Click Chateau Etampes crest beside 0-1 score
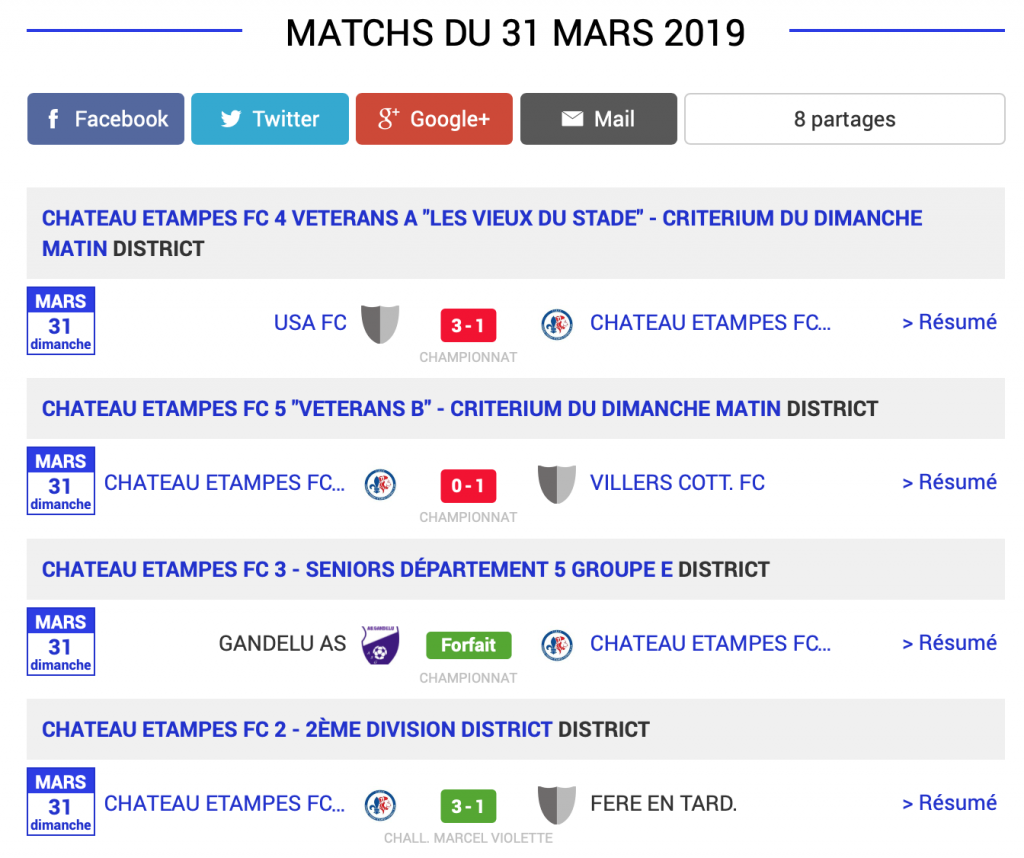 click(x=380, y=484)
